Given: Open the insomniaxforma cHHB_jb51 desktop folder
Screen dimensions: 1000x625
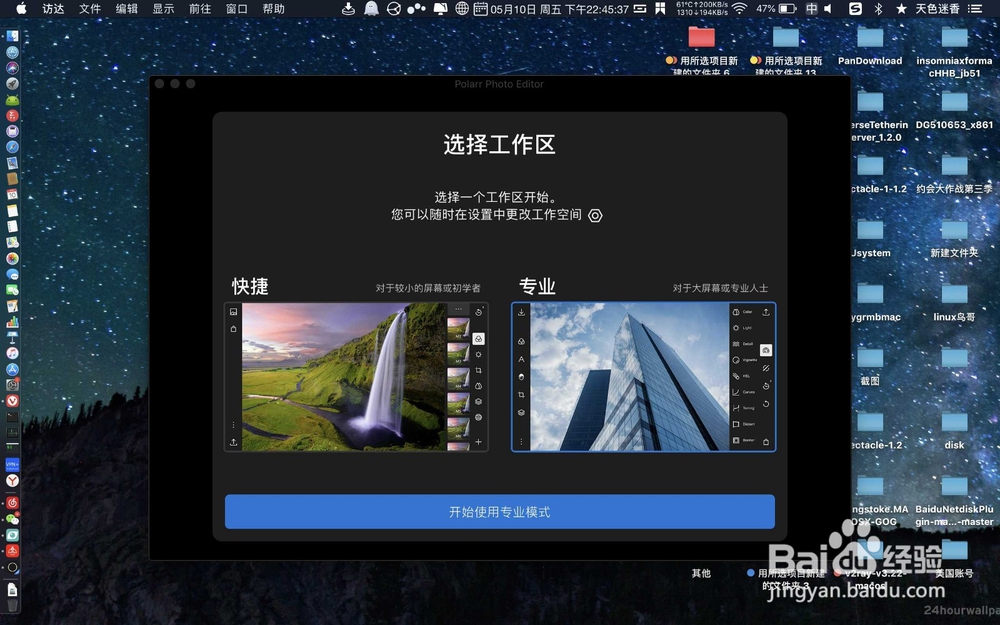Looking at the screenshot, I should (954, 52).
